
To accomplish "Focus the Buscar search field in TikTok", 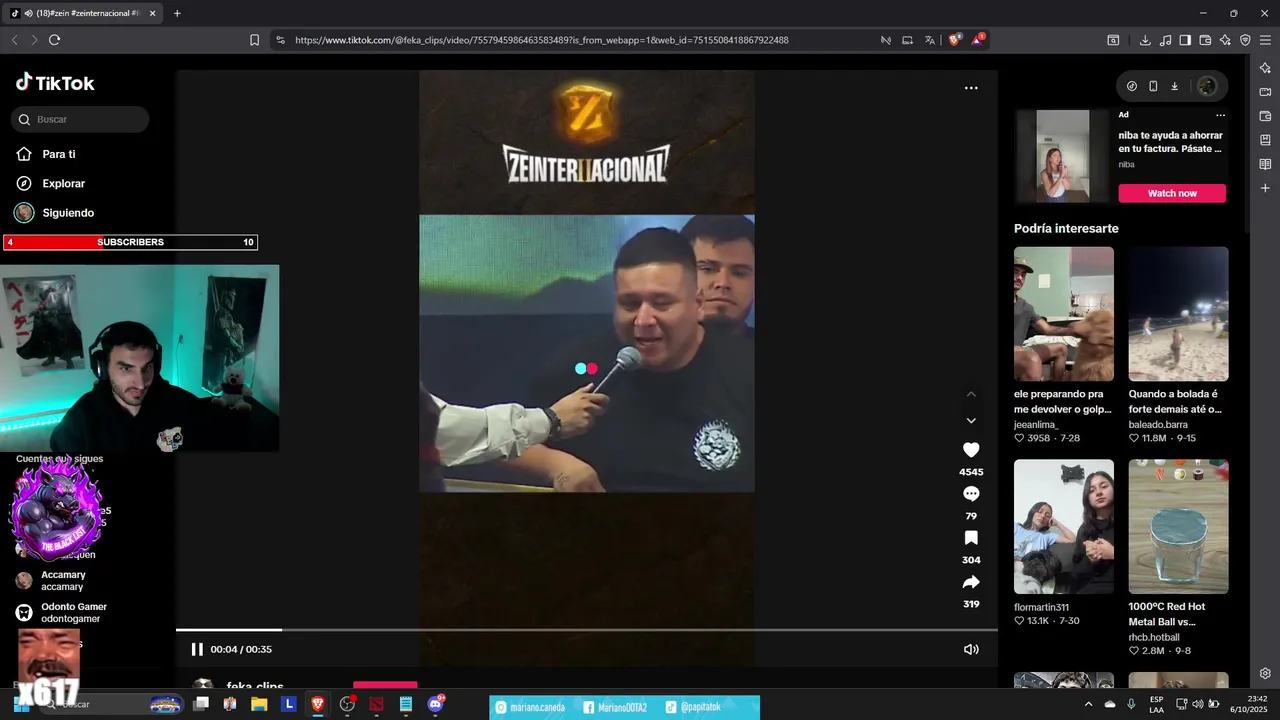I will (80, 119).
